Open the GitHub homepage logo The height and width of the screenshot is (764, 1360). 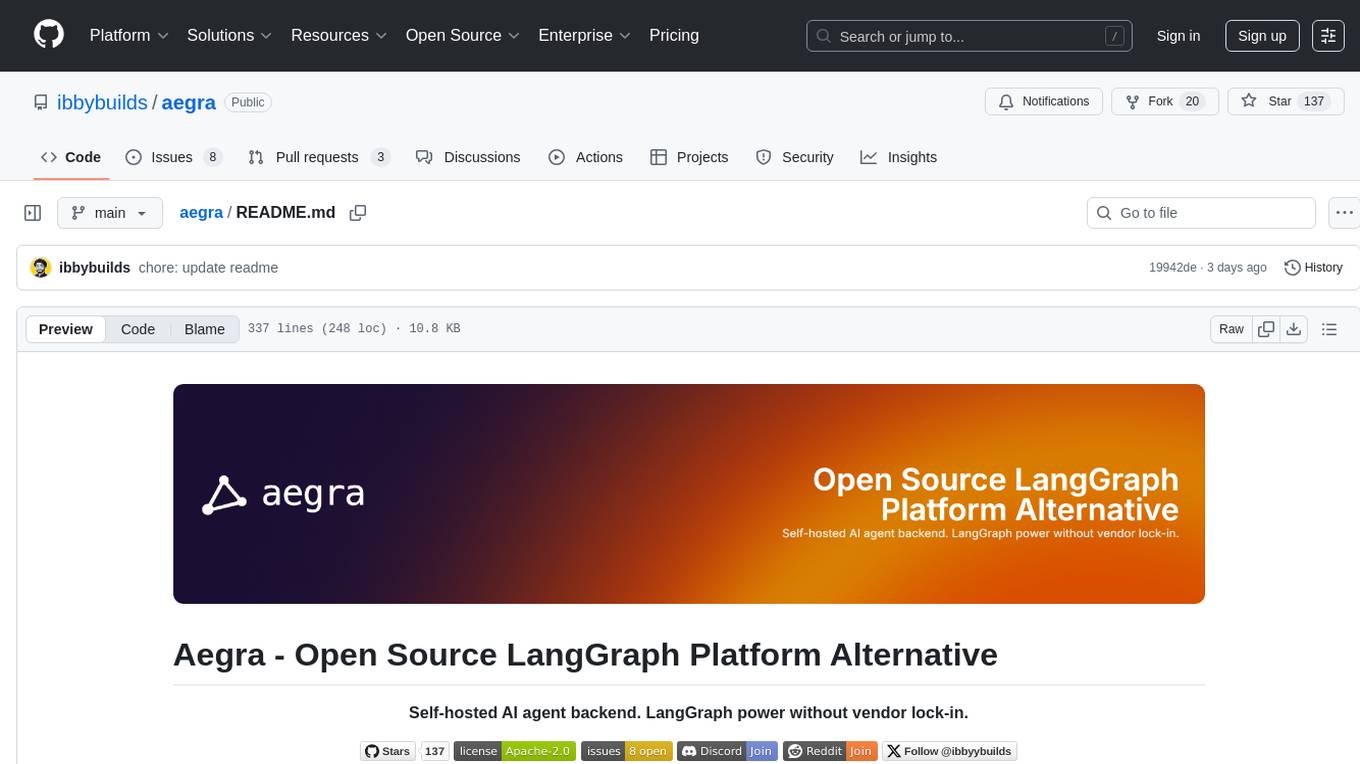tap(49, 35)
